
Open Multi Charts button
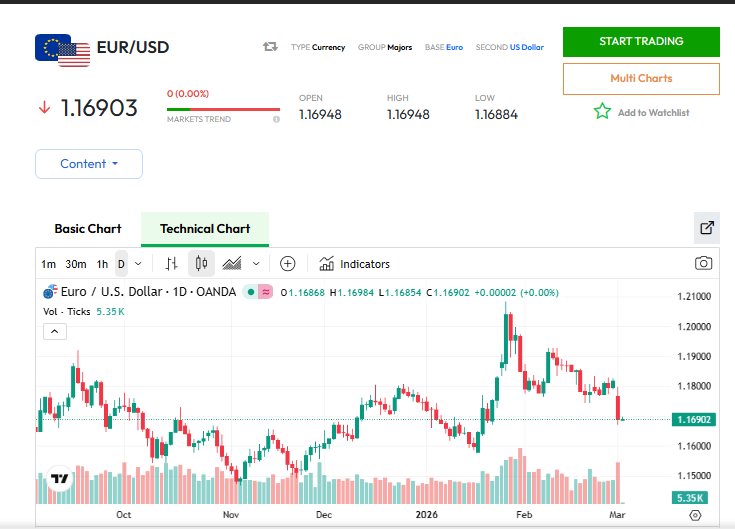[641, 78]
